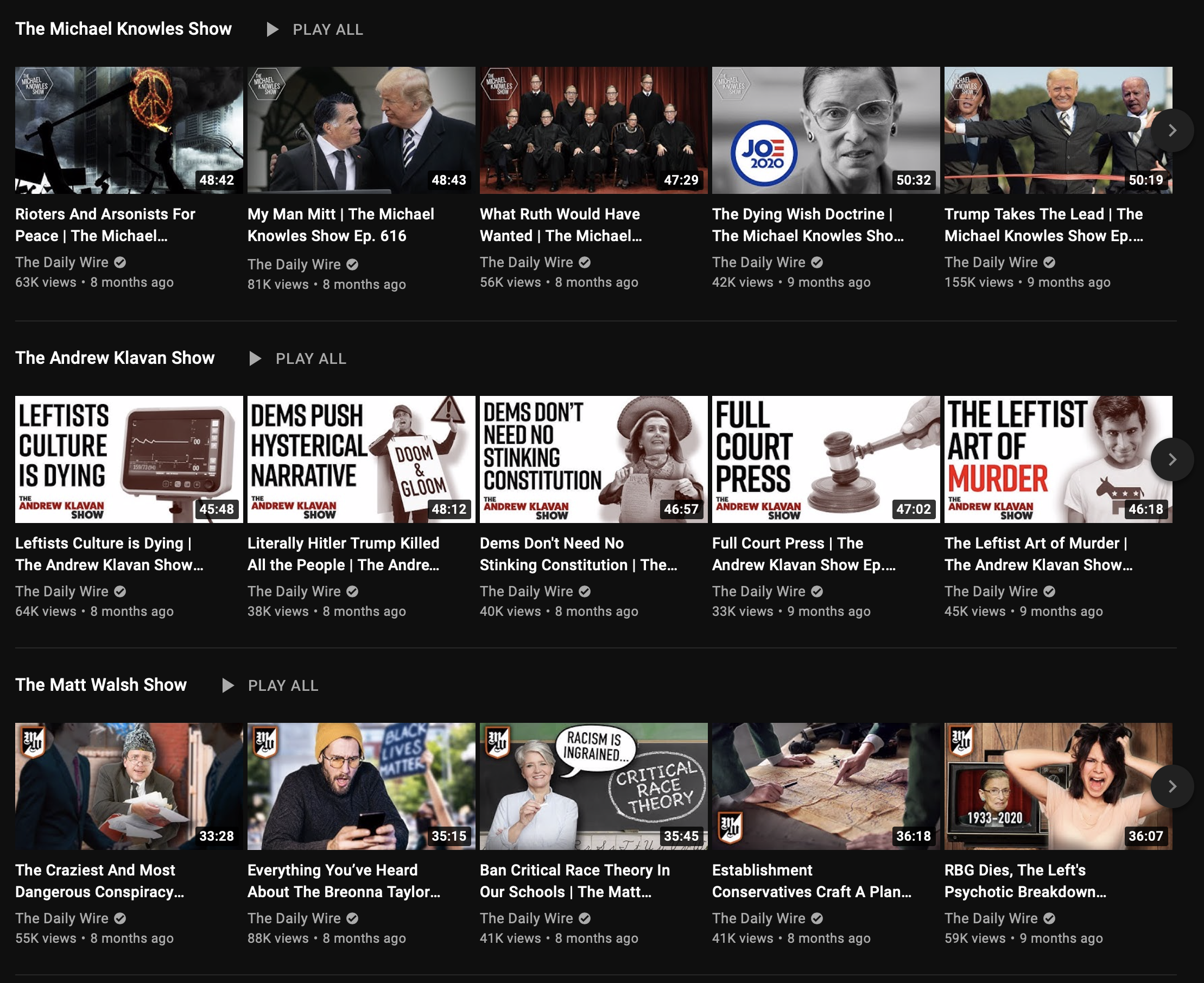The height and width of the screenshot is (983, 1204).
Task: Open Rioters And Arsonists For Peace thumbnail
Action: 129,130
